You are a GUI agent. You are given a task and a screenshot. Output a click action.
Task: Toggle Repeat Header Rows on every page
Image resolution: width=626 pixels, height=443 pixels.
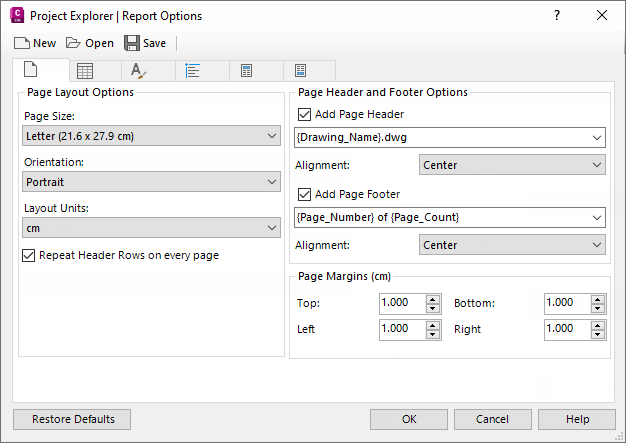(28, 255)
